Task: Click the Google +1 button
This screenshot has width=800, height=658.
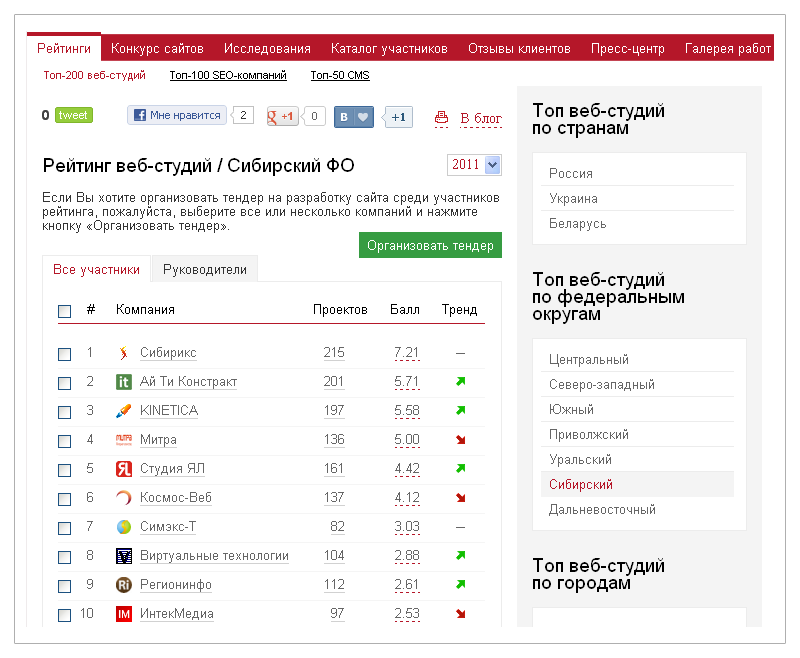Action: pyautogui.click(x=282, y=117)
